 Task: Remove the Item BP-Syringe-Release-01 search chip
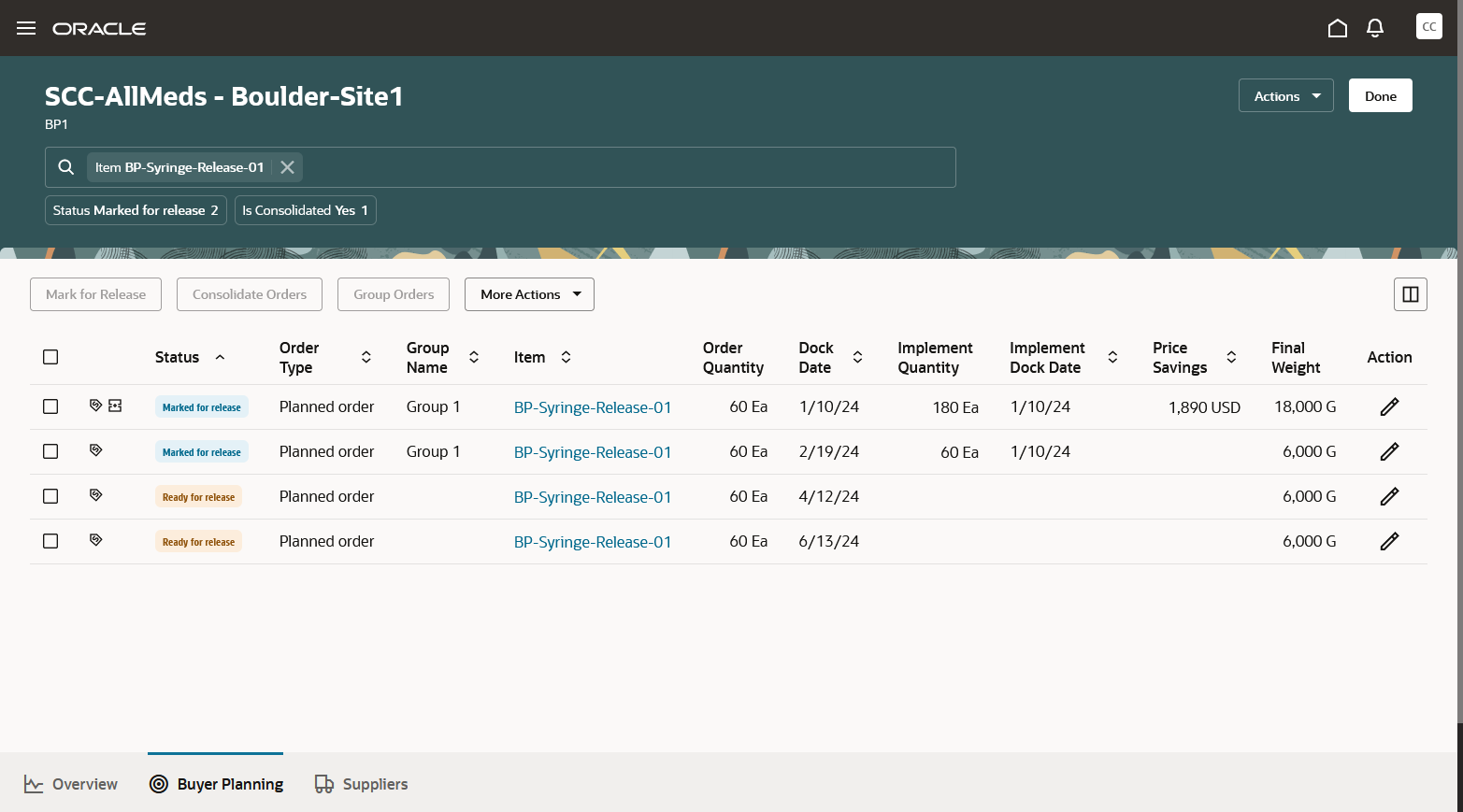pyautogui.click(x=288, y=167)
